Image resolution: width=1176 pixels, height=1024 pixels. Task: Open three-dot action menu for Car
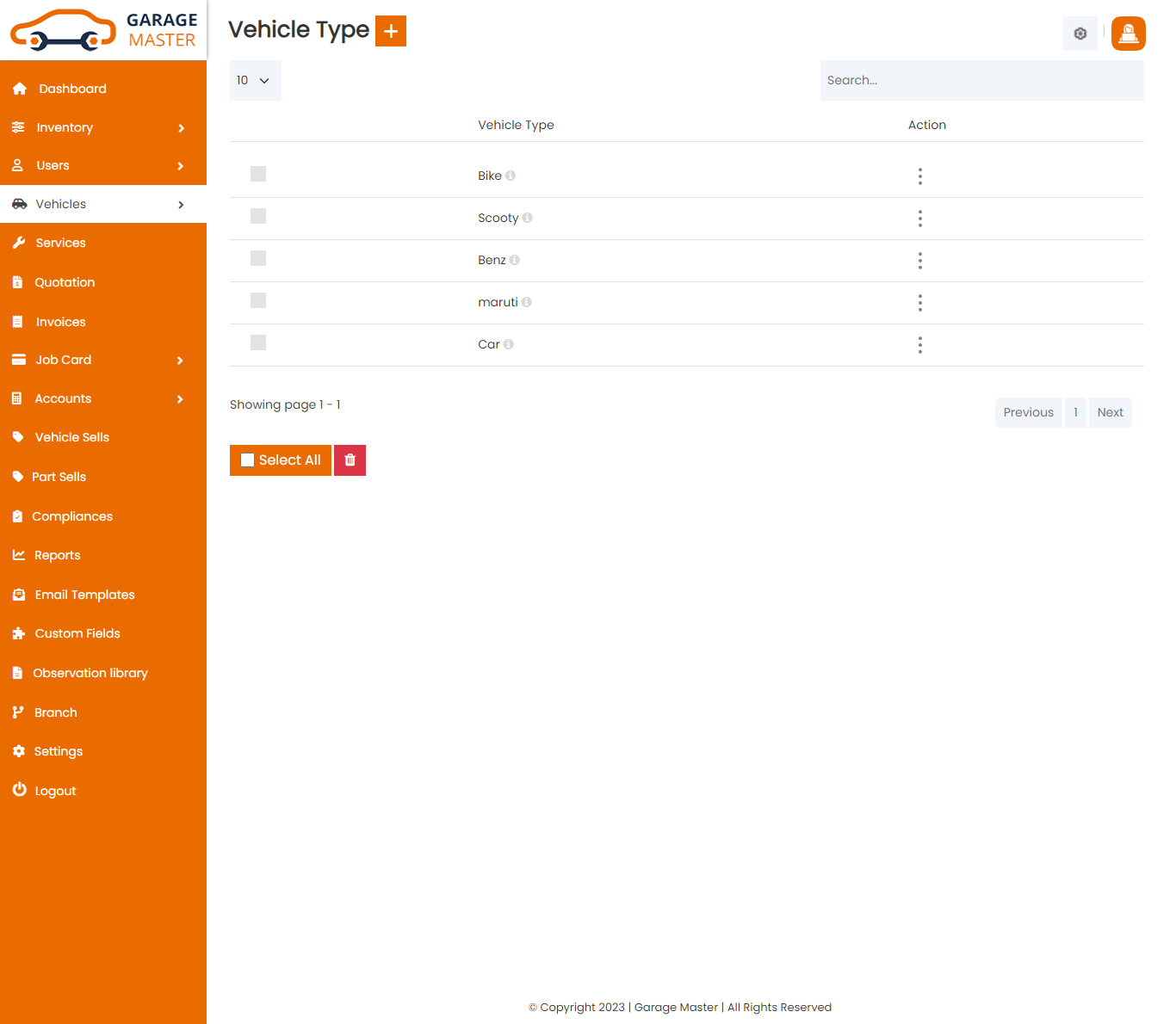click(919, 345)
